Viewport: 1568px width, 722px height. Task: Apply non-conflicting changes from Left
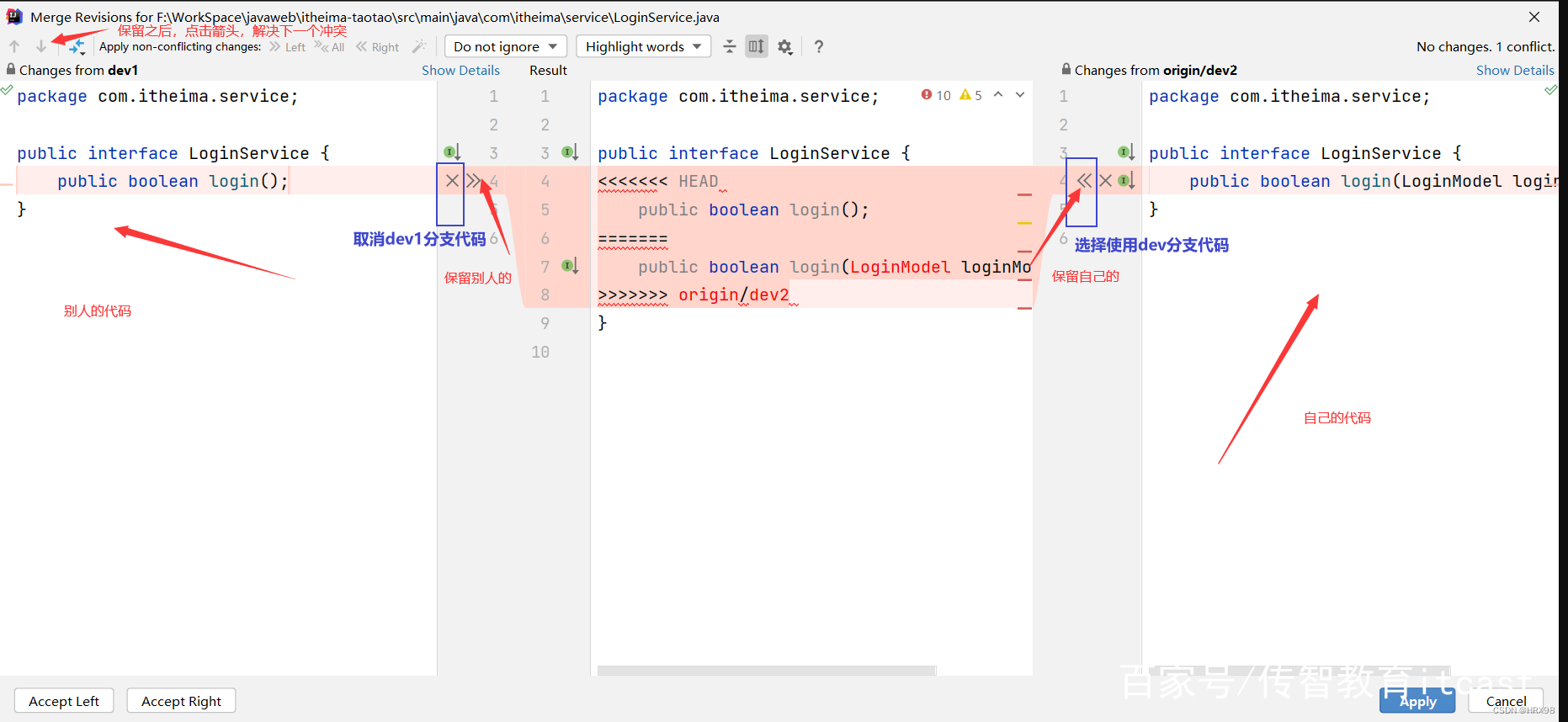pos(287,47)
